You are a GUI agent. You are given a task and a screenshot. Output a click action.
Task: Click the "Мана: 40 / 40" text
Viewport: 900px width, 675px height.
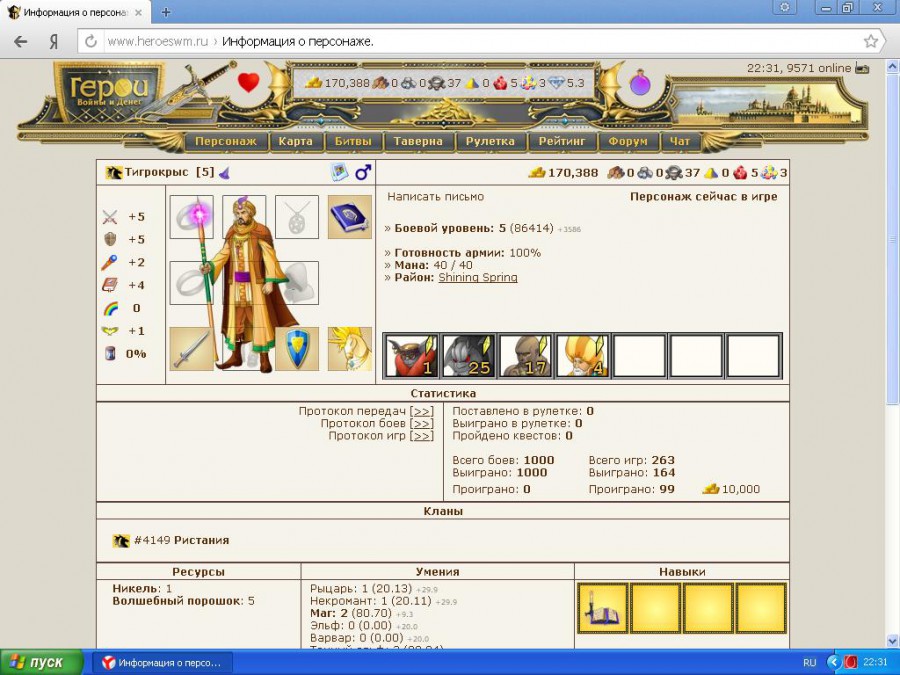(x=433, y=265)
